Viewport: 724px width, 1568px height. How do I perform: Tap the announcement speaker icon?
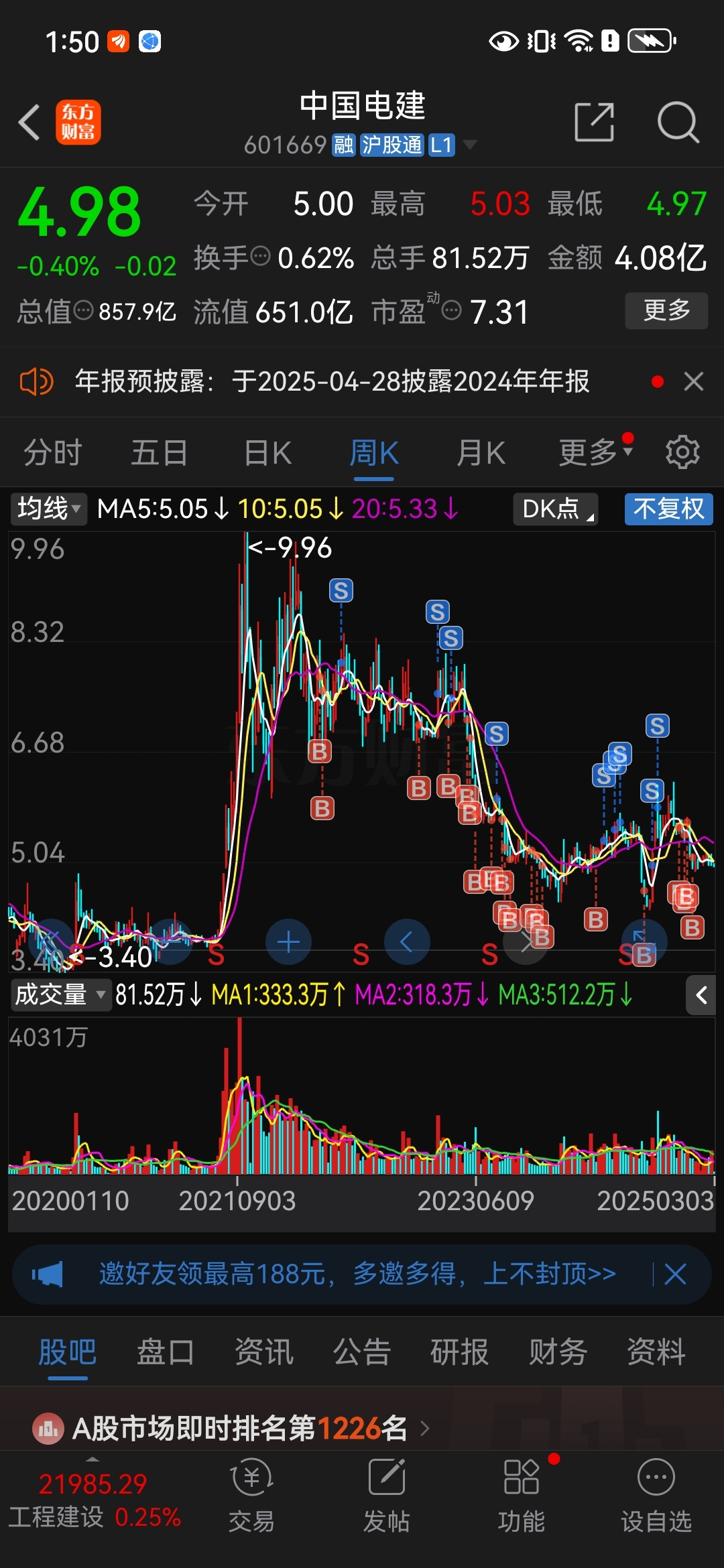(x=36, y=382)
